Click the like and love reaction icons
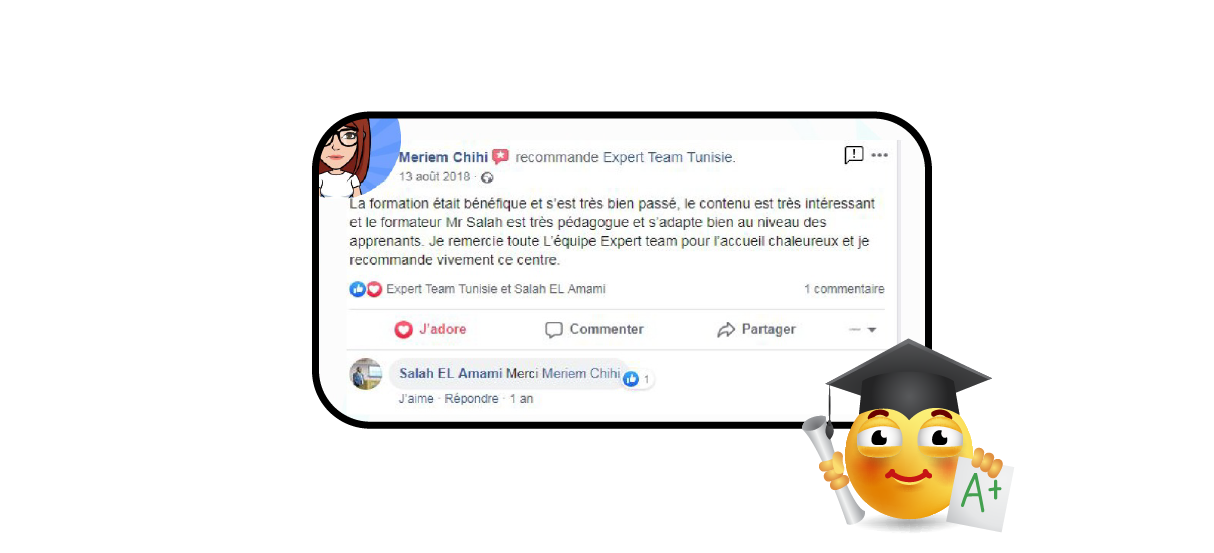Image resolution: width=1214 pixels, height=553 pixels. (x=366, y=289)
